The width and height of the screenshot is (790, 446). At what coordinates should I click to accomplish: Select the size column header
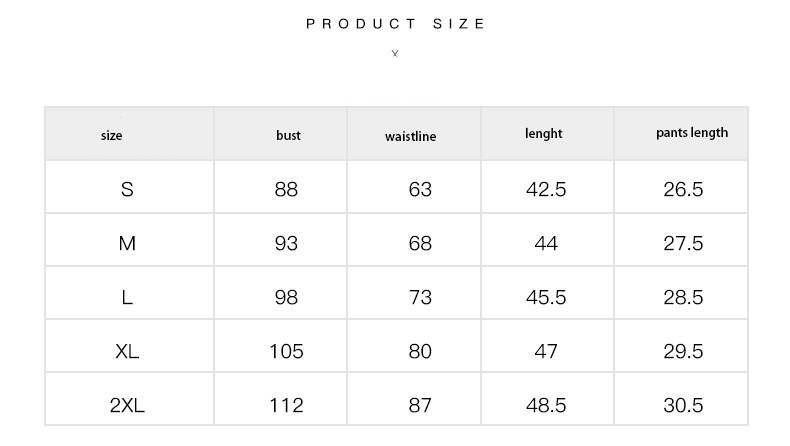pos(112,135)
